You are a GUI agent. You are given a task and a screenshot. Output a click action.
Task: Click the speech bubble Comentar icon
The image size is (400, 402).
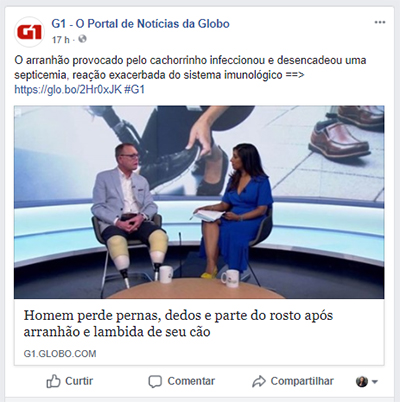pos(155,381)
